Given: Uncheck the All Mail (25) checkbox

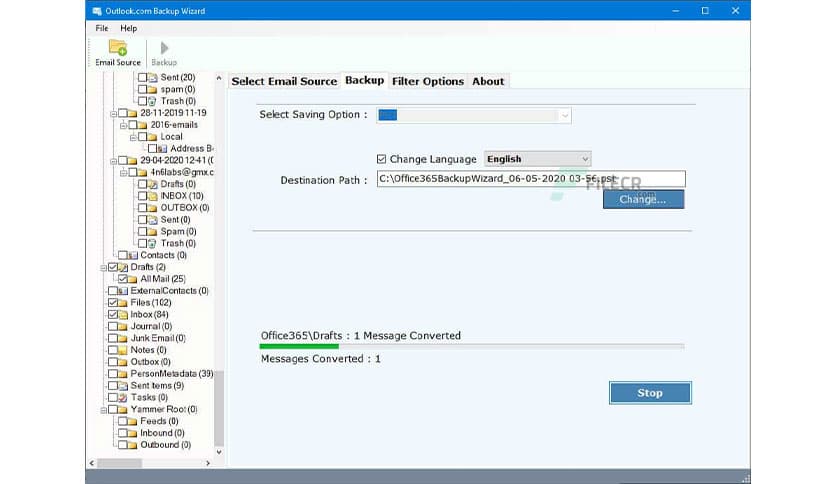Looking at the screenshot, I should click(122, 279).
